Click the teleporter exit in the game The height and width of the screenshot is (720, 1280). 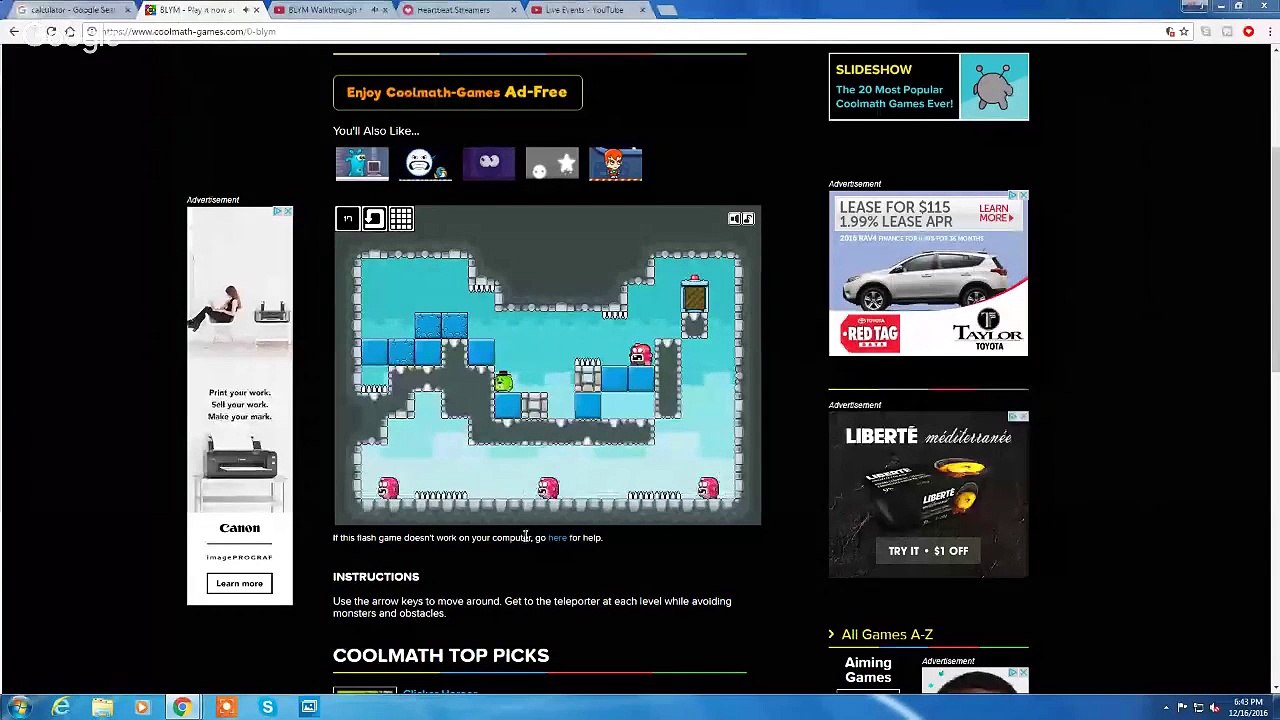click(x=694, y=295)
